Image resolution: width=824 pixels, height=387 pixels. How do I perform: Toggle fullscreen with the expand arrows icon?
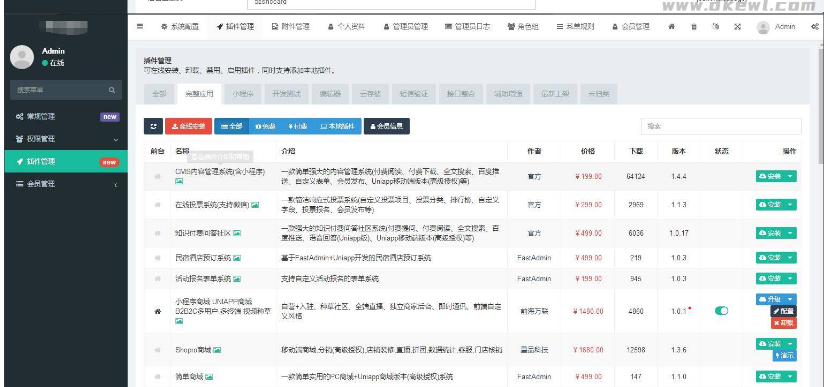click(738, 26)
